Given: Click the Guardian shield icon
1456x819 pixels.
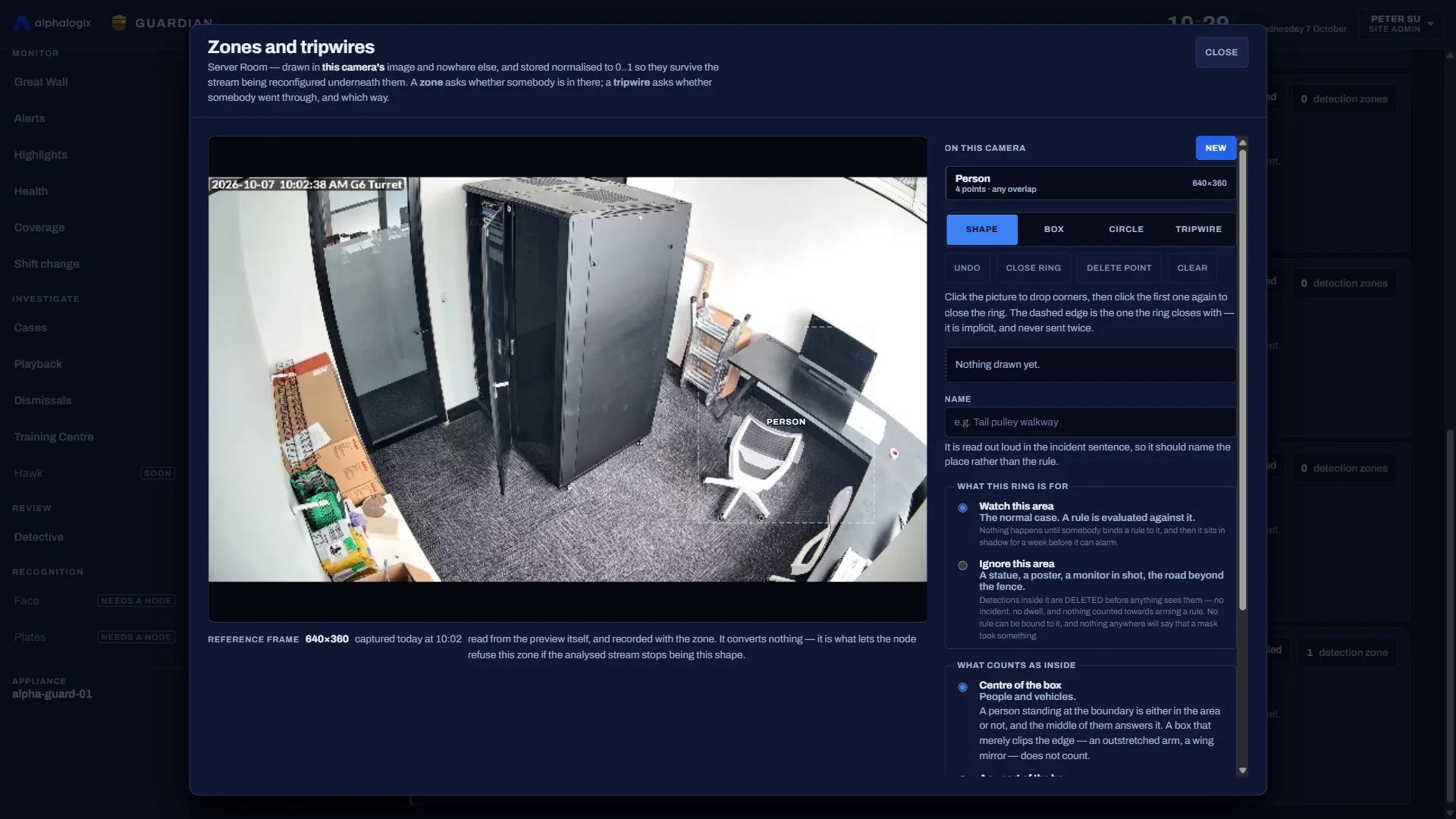Looking at the screenshot, I should 119,23.
